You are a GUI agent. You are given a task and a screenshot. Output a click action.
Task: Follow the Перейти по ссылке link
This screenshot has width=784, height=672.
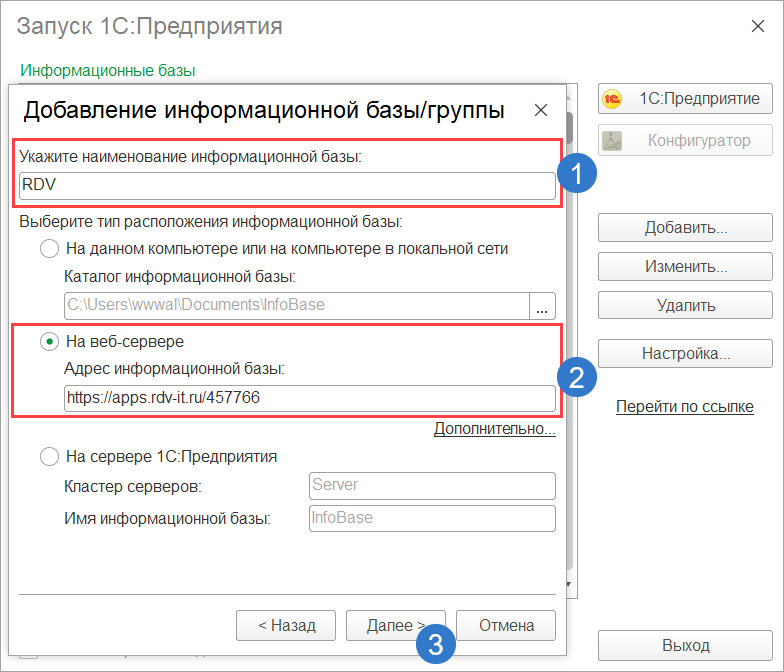[684, 406]
